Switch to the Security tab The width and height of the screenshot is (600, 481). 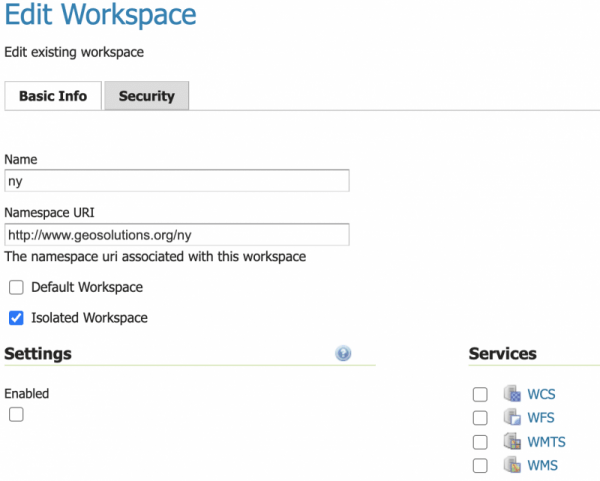point(147,96)
